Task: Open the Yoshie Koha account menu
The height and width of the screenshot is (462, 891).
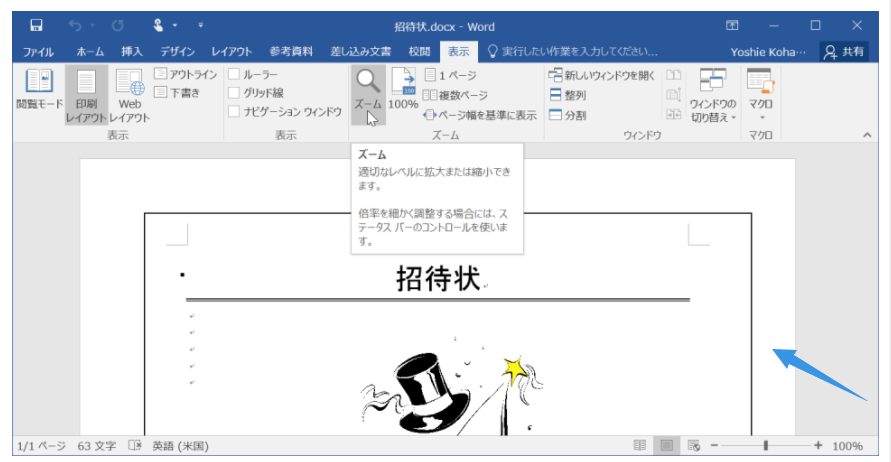Action: (x=768, y=52)
